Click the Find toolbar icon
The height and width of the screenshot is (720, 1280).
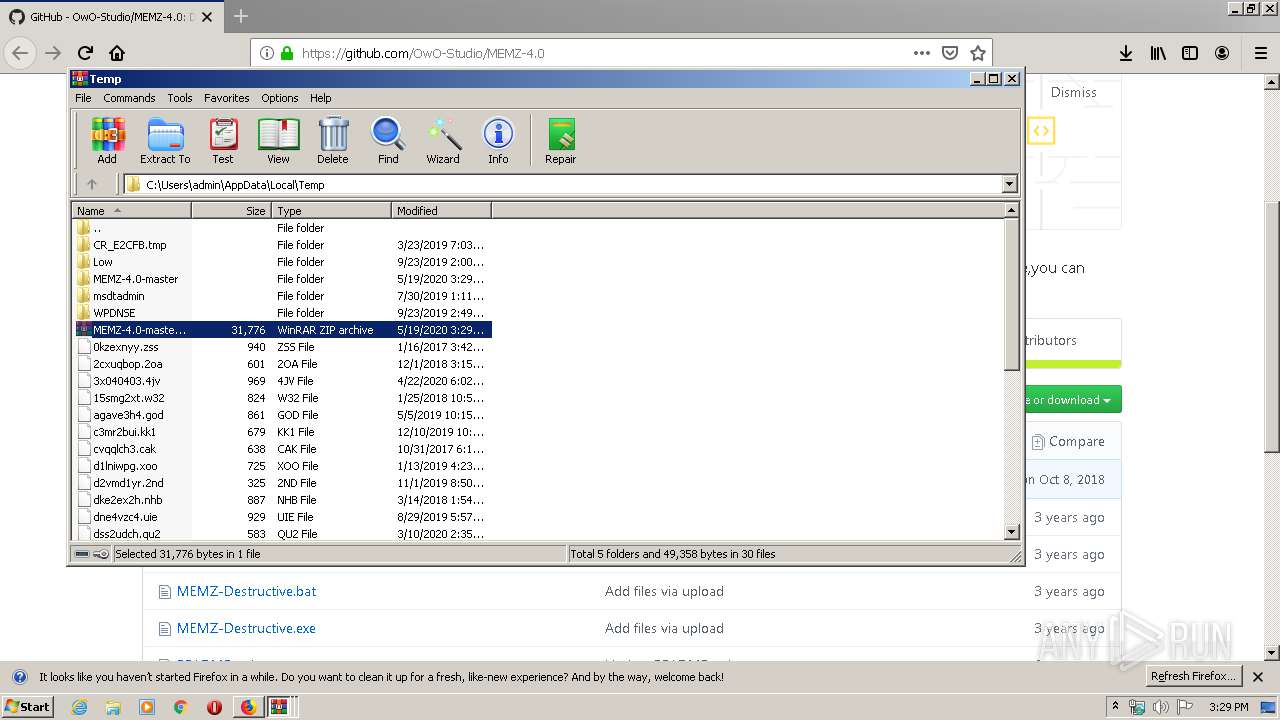388,140
